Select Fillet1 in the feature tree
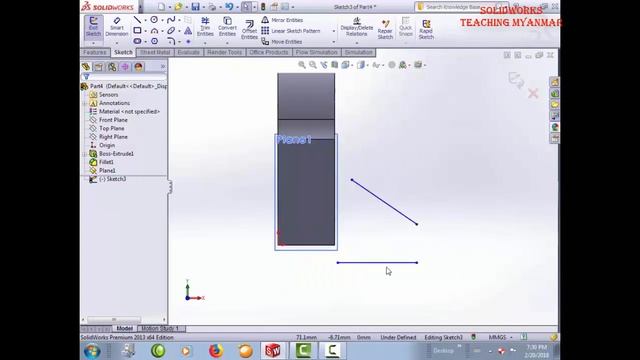Screen dimensions: 640x360 (x=102, y=162)
